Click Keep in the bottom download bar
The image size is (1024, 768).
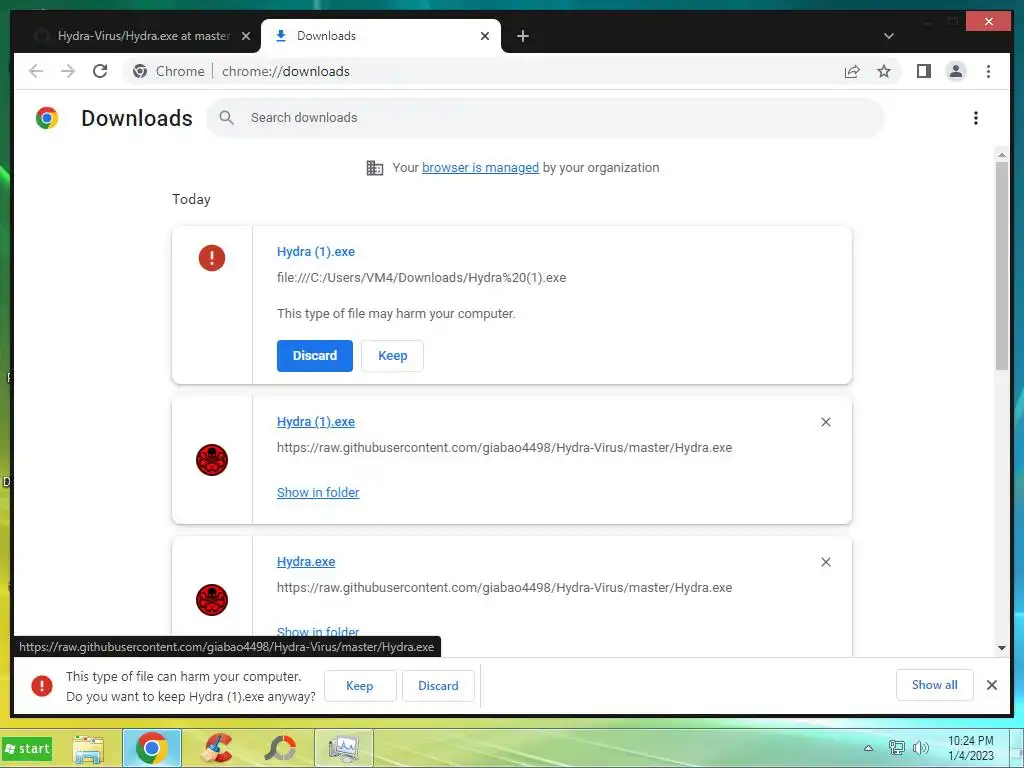click(x=360, y=686)
